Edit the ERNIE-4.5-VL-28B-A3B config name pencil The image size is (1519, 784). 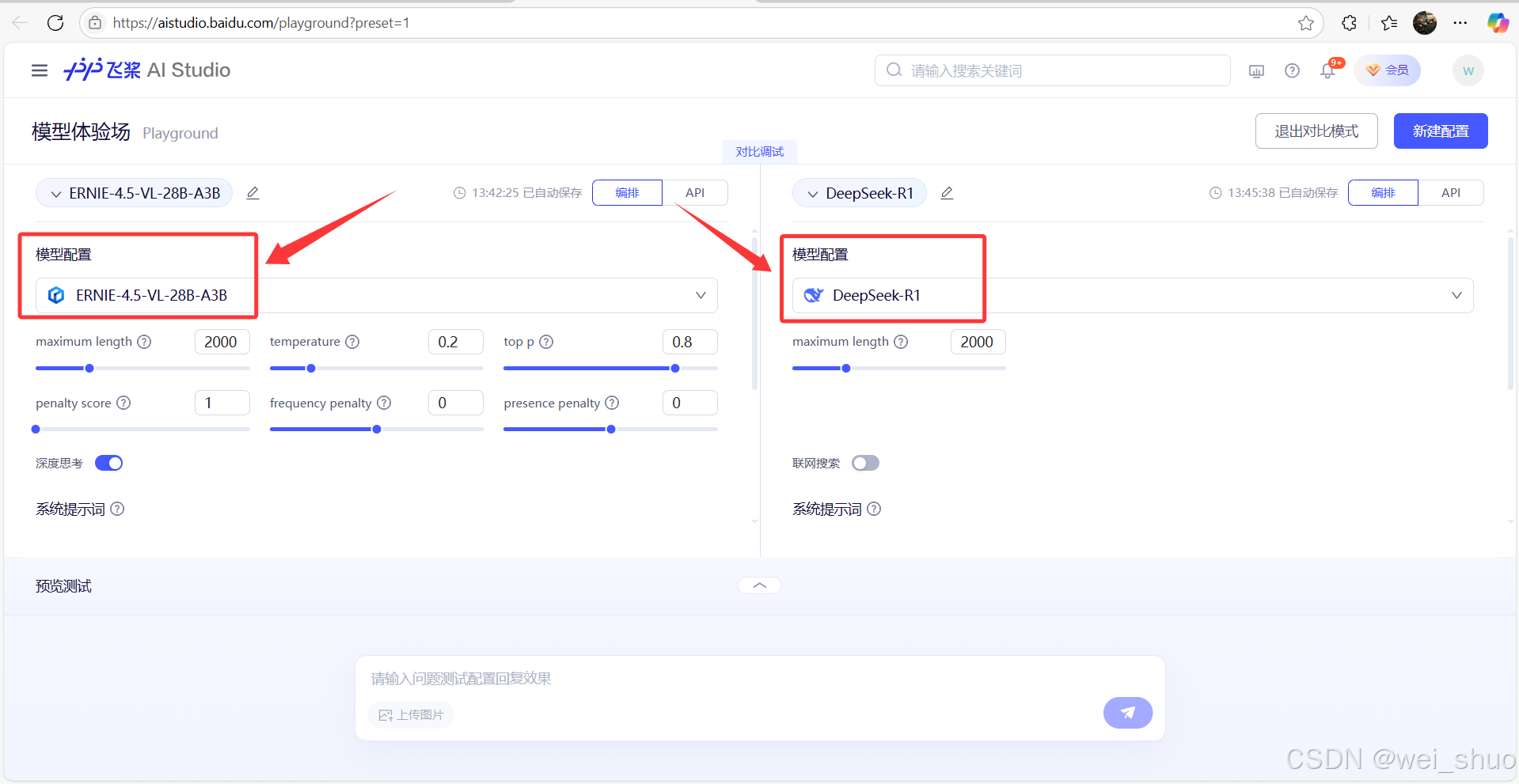[x=253, y=193]
